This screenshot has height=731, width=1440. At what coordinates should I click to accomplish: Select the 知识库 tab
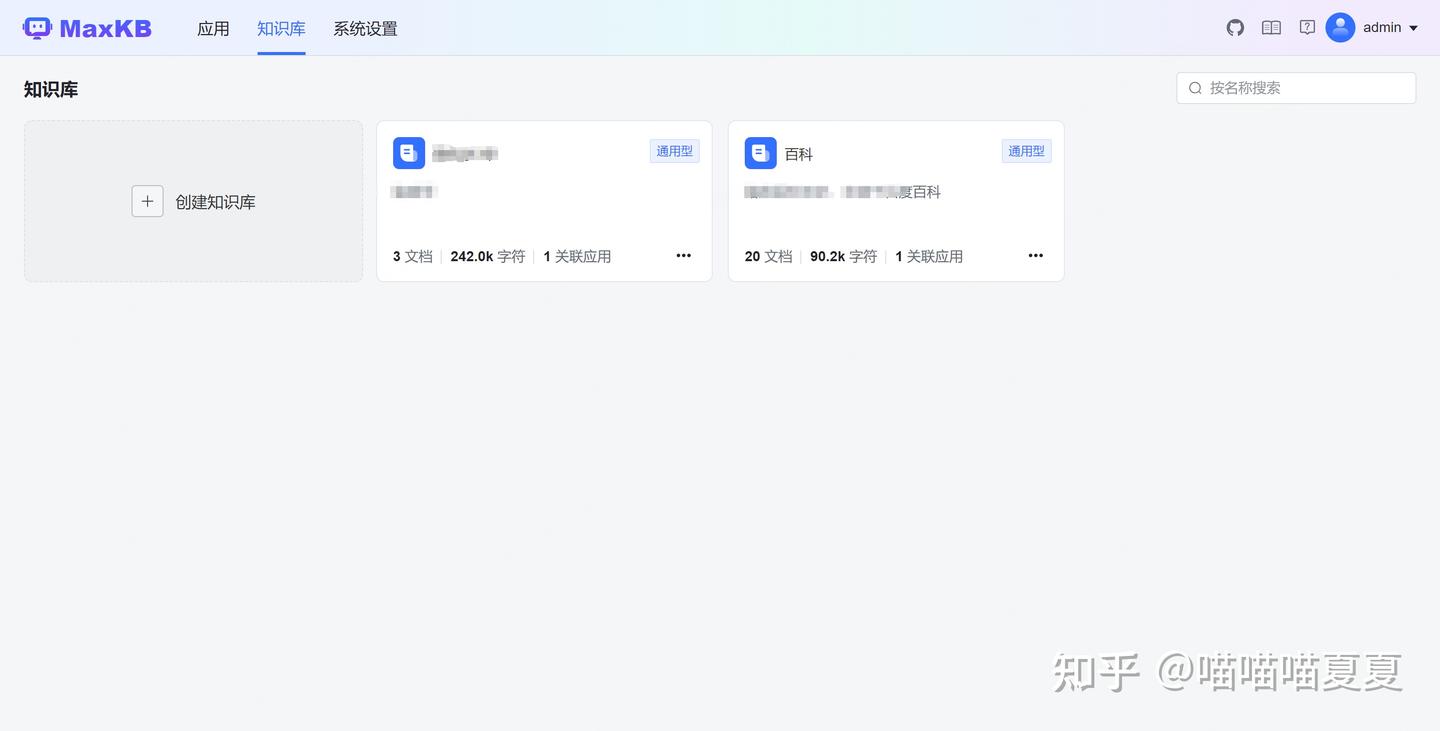280,29
